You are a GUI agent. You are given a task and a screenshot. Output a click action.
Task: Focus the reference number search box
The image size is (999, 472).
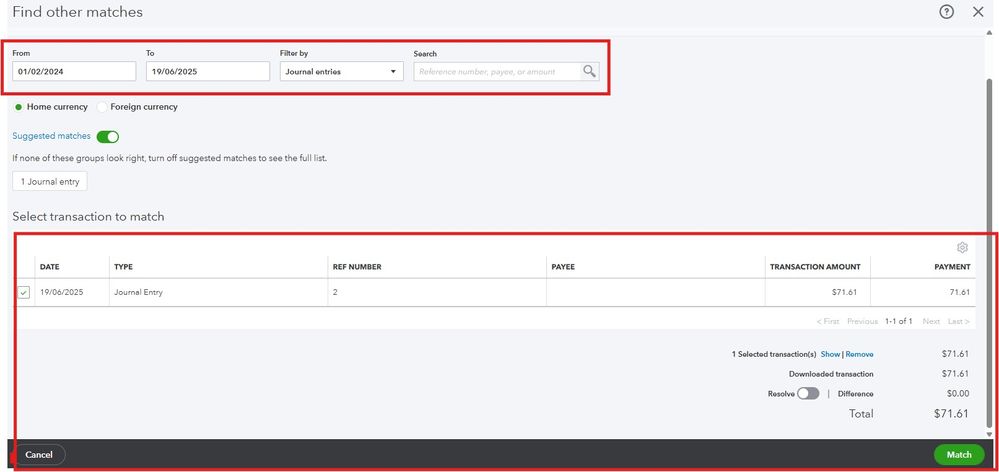point(498,71)
